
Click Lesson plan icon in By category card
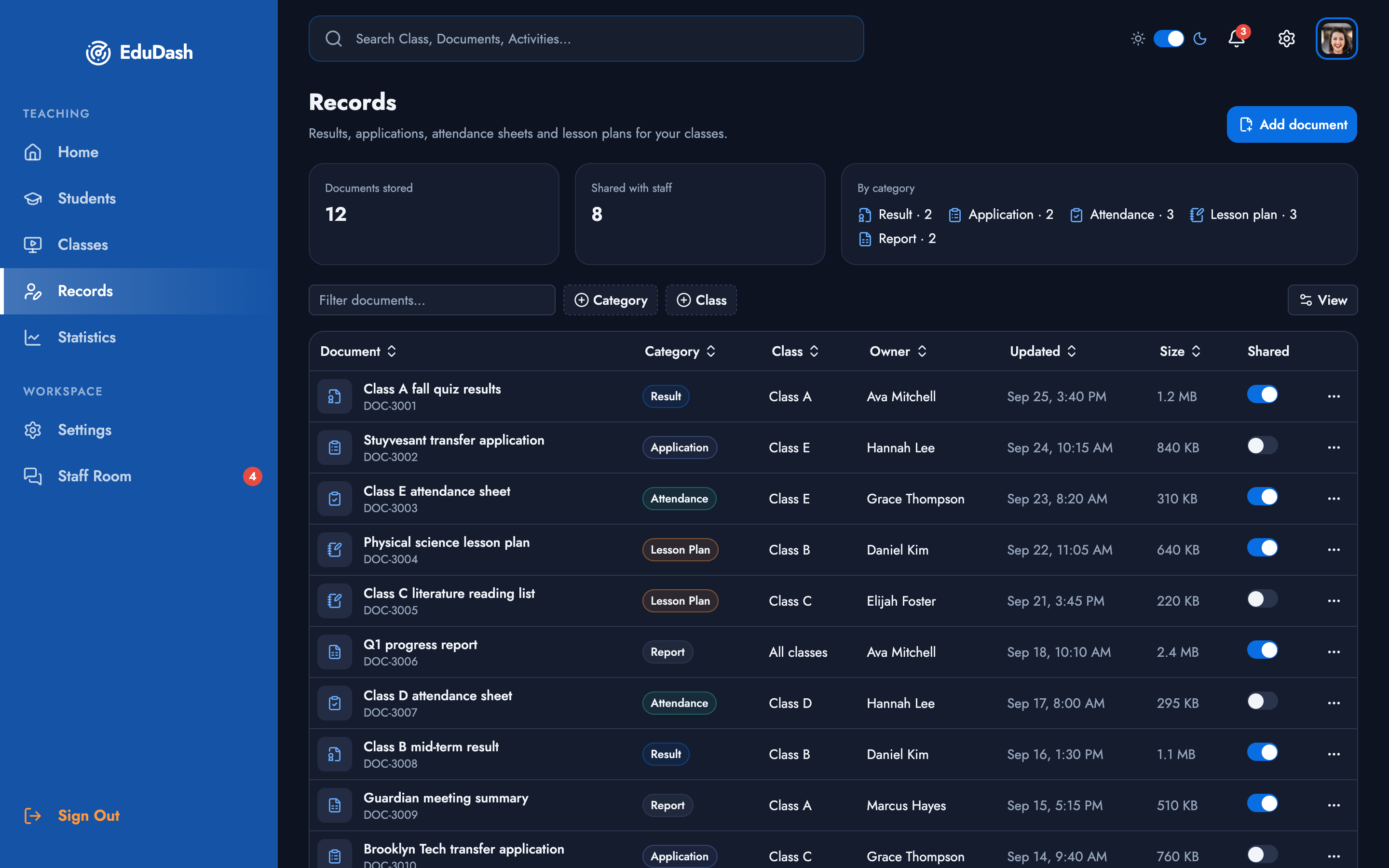pos(1197,215)
